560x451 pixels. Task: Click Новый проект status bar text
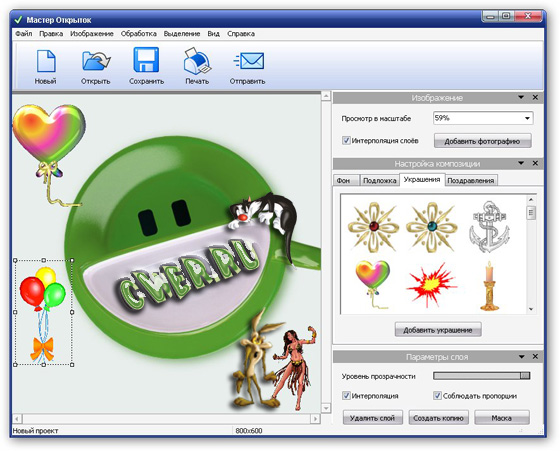coord(35,431)
